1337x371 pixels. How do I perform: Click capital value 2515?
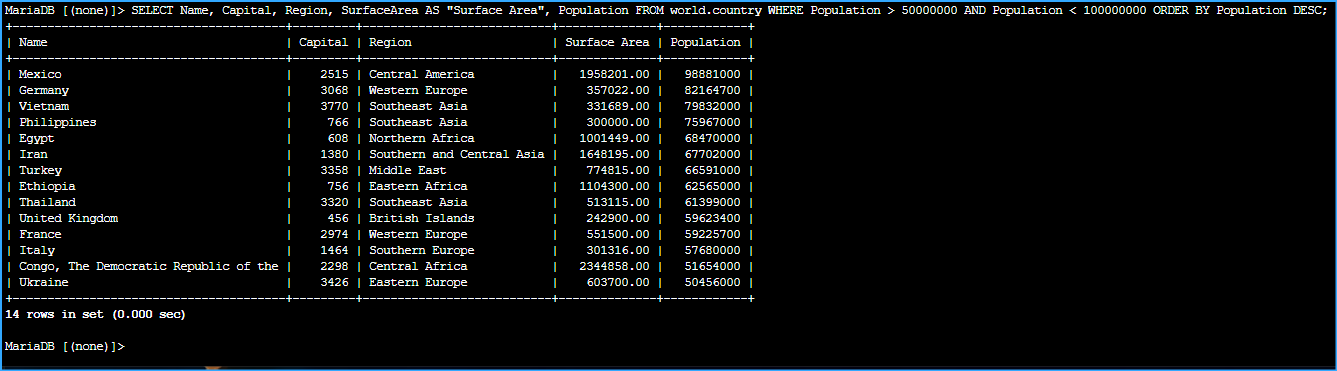[334, 75]
